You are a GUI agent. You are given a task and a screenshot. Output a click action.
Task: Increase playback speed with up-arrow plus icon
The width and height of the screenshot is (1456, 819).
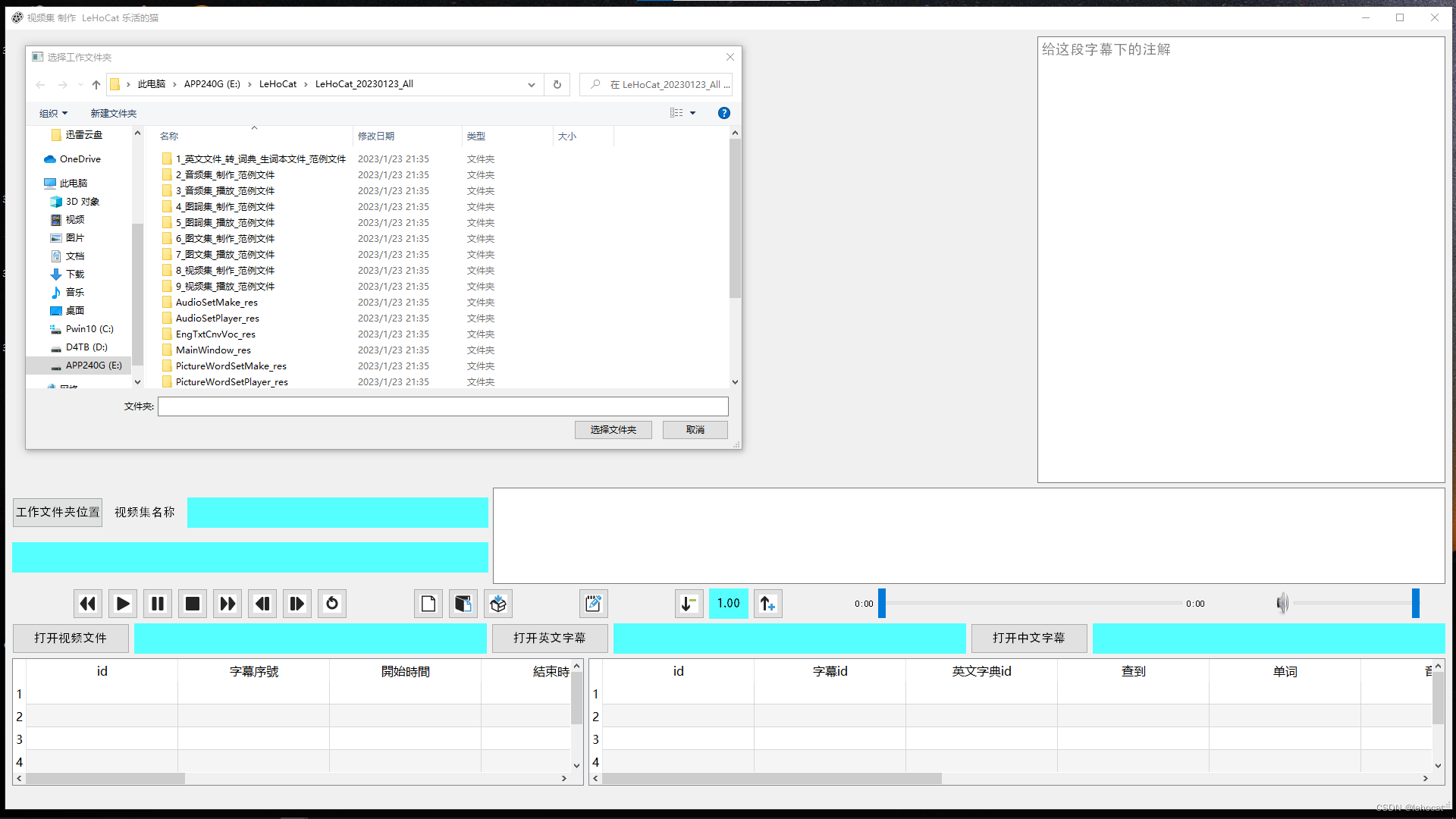(767, 604)
